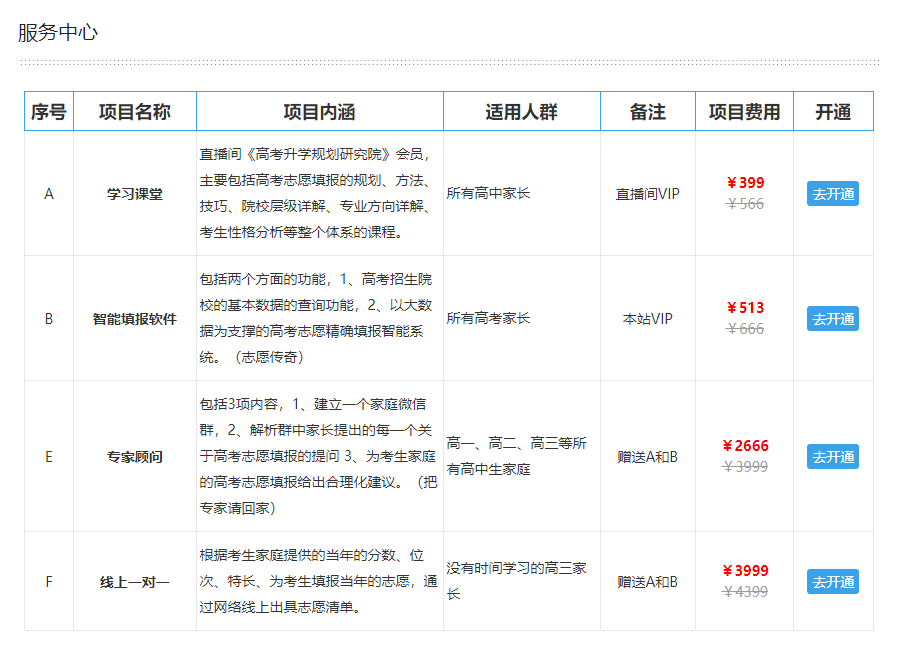Select the 开通 column header
Viewport: 915px width, 645px height.
point(833,112)
